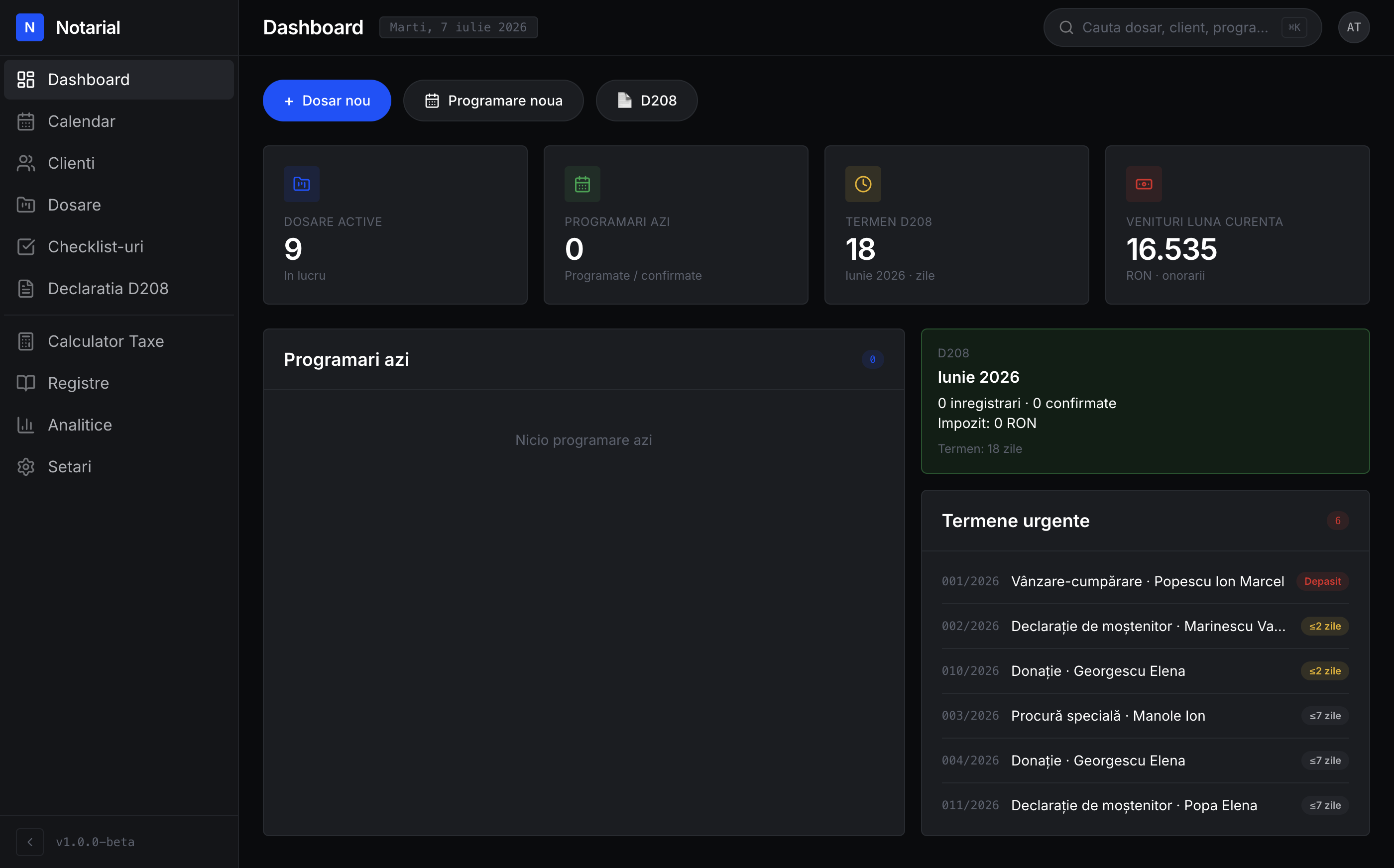
Task: Collapse the sidebar with the chevron button
Action: pyautogui.click(x=30, y=842)
